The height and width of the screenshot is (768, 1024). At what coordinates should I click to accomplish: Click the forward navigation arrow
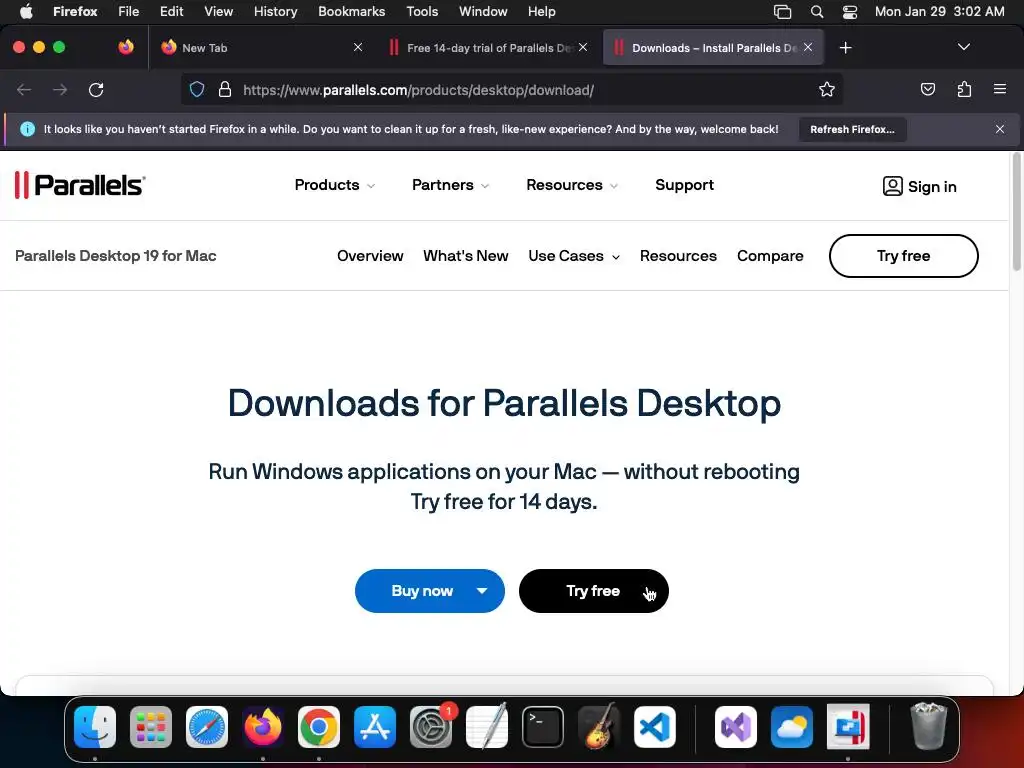[60, 89]
